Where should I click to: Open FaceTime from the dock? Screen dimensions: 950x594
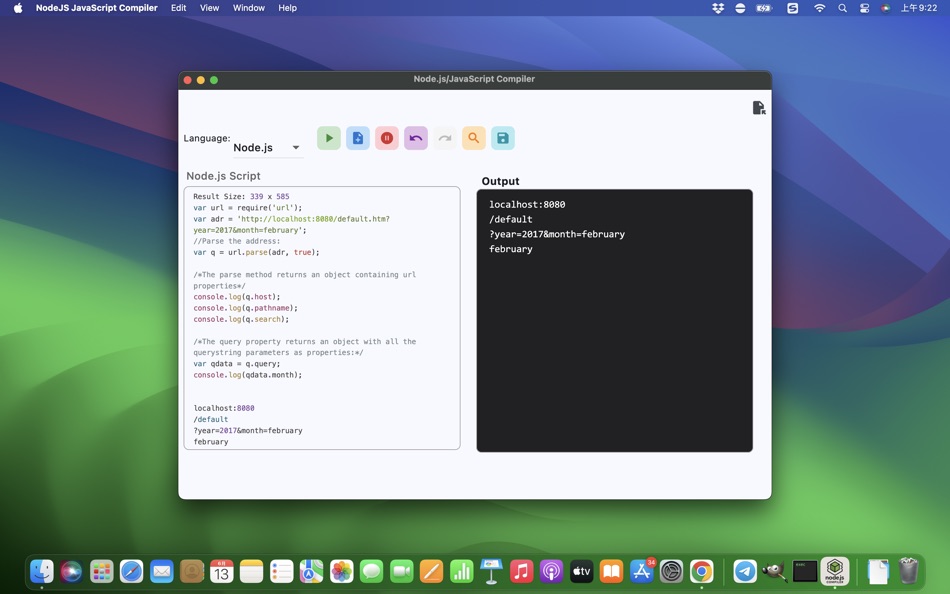402,571
